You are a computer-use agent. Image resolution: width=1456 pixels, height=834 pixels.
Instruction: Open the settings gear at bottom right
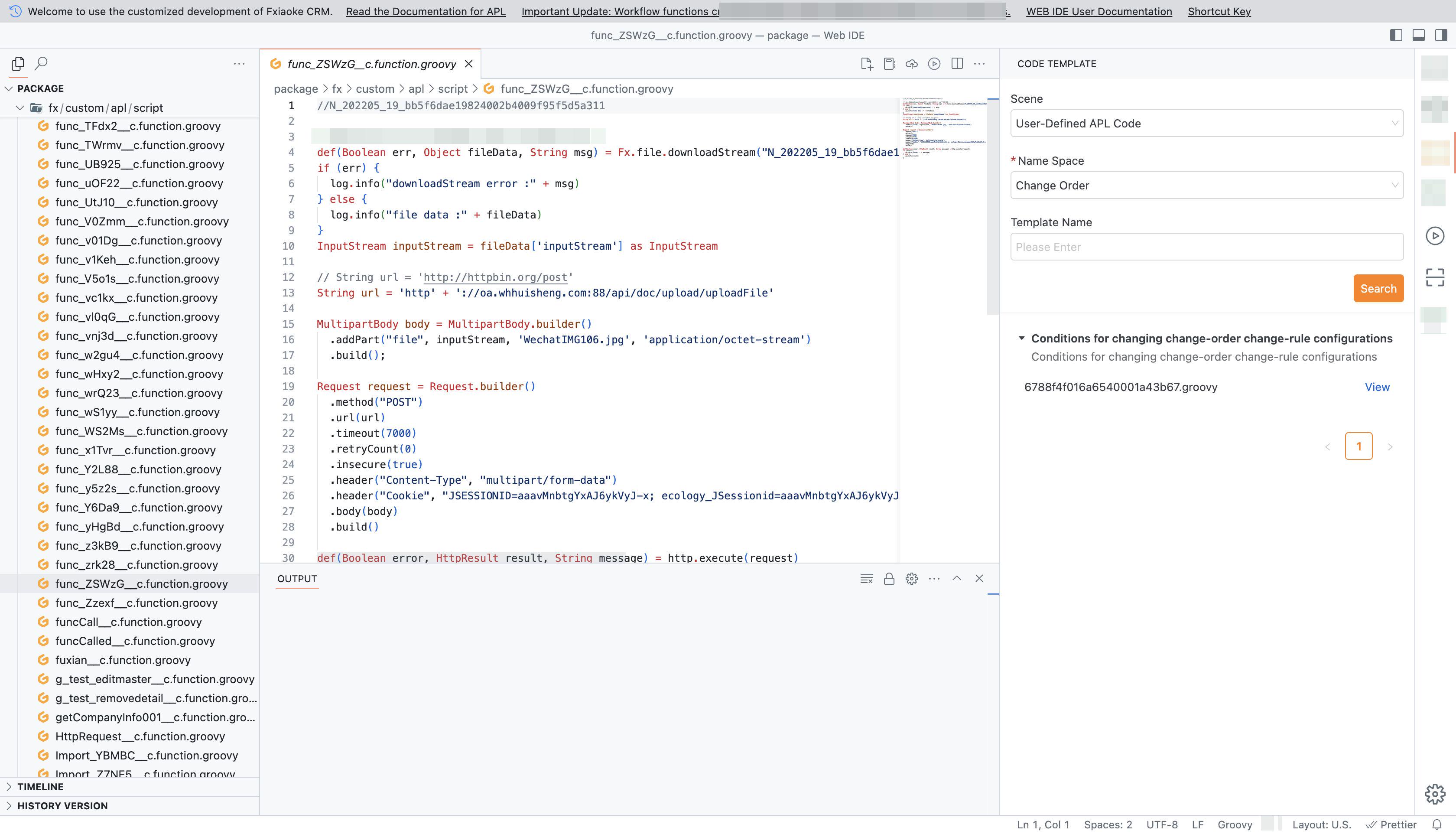point(1435,794)
